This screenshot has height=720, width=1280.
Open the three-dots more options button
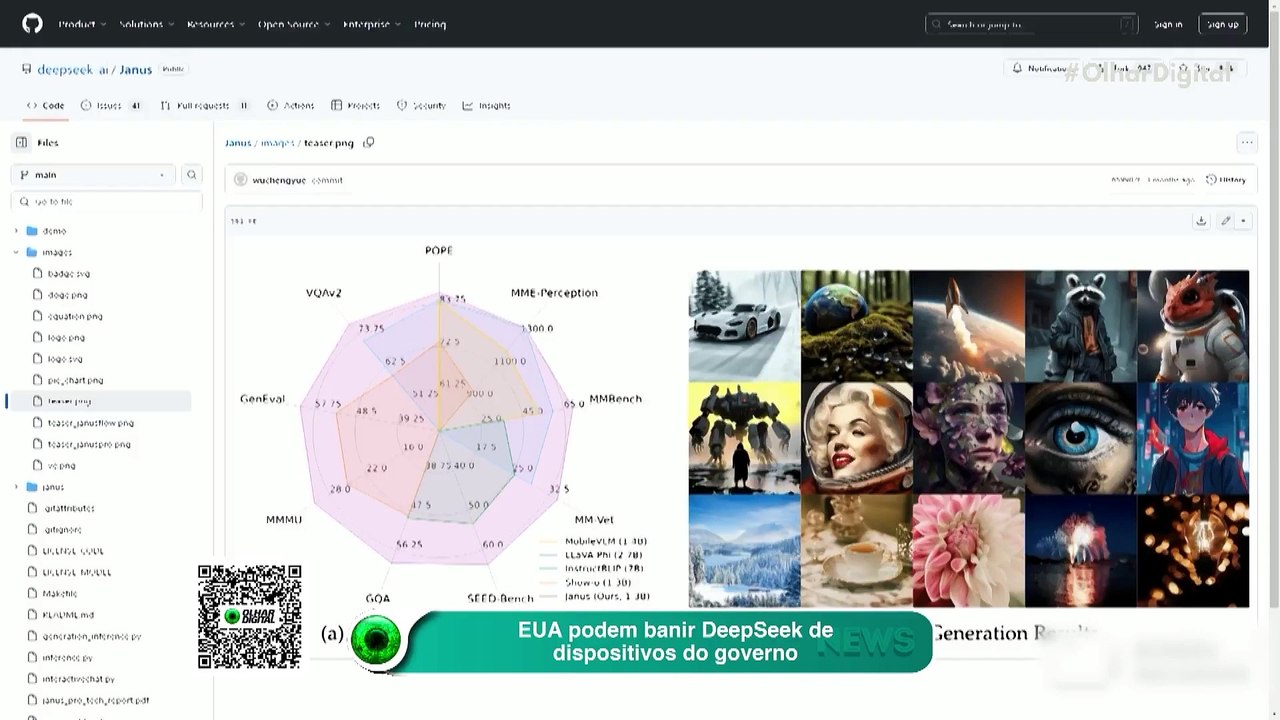[1246, 143]
